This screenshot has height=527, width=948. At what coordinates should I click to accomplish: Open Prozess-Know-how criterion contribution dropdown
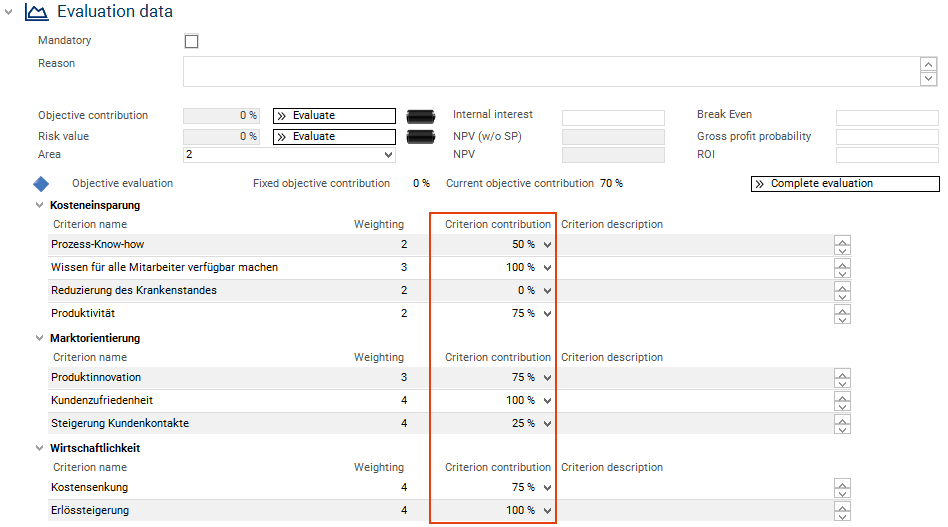click(547, 245)
